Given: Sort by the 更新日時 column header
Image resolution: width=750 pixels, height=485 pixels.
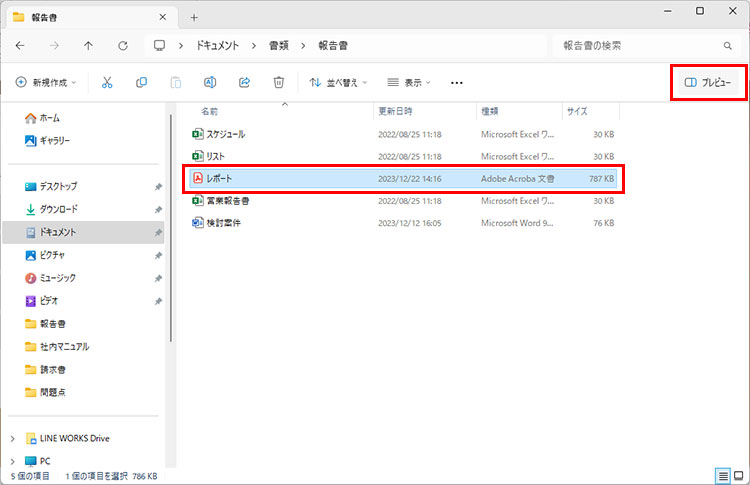Looking at the screenshot, I should [x=394, y=111].
